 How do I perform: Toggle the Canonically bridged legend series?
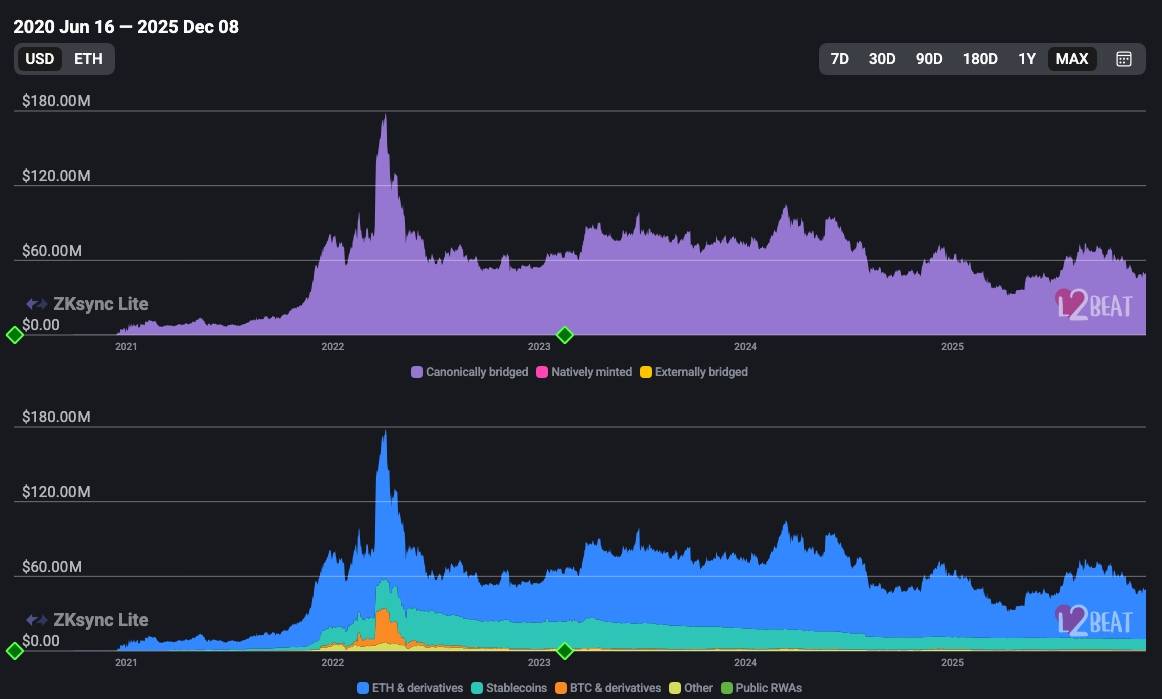click(x=469, y=372)
